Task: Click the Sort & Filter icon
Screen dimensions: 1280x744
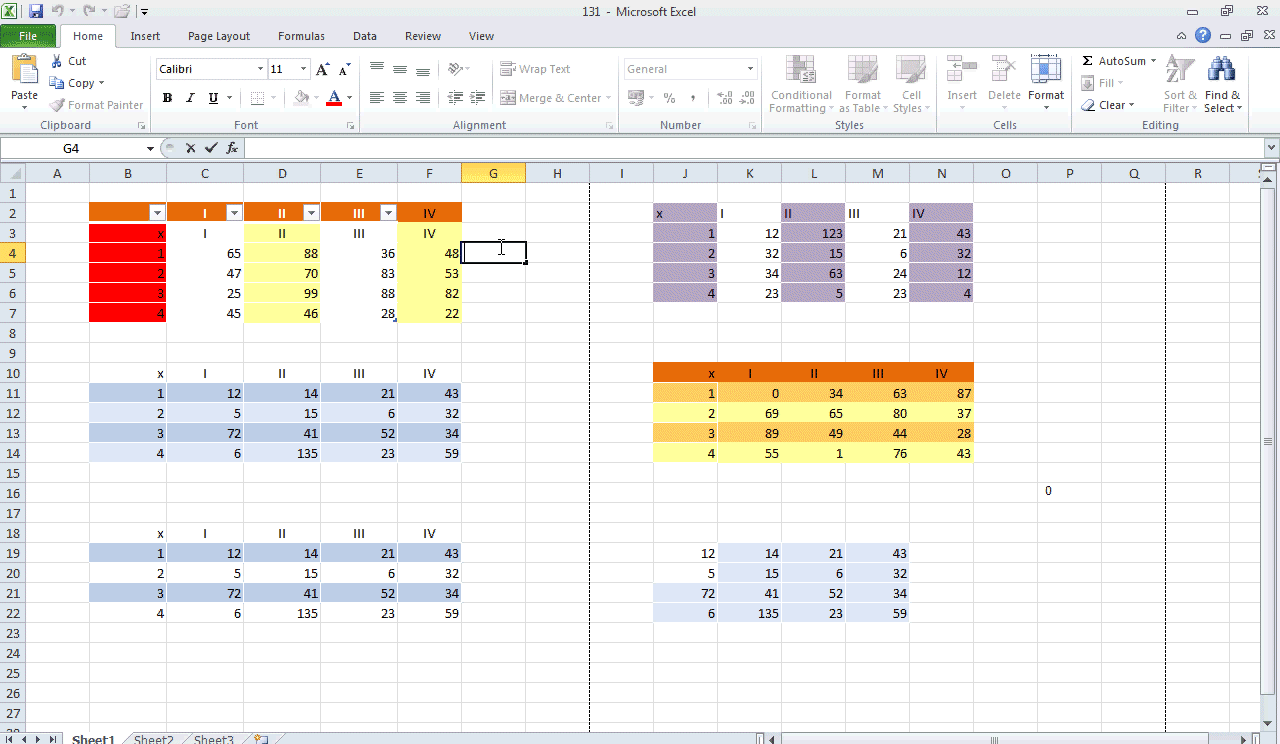Action: click(1179, 84)
